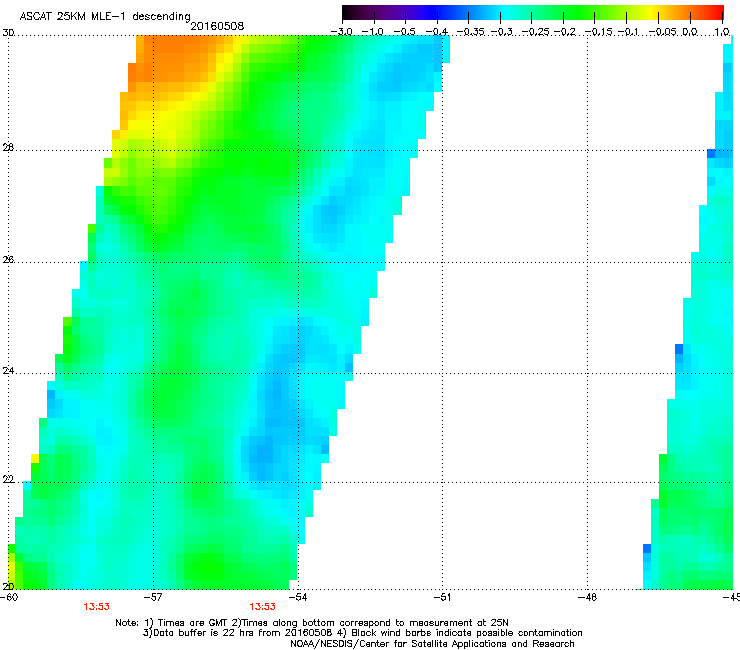The image size is (740, 650).
Task: Click longitude axis label -51
Action: (442, 597)
